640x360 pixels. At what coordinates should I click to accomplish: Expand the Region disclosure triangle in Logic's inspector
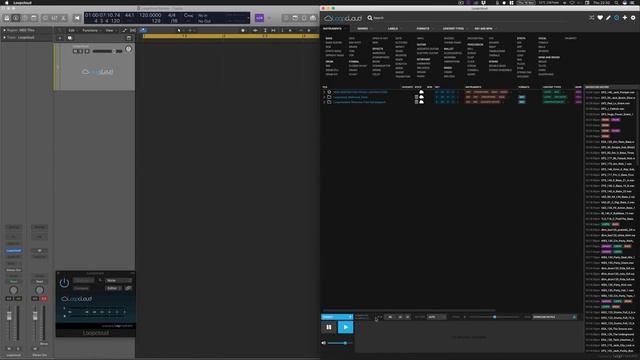(4, 30)
